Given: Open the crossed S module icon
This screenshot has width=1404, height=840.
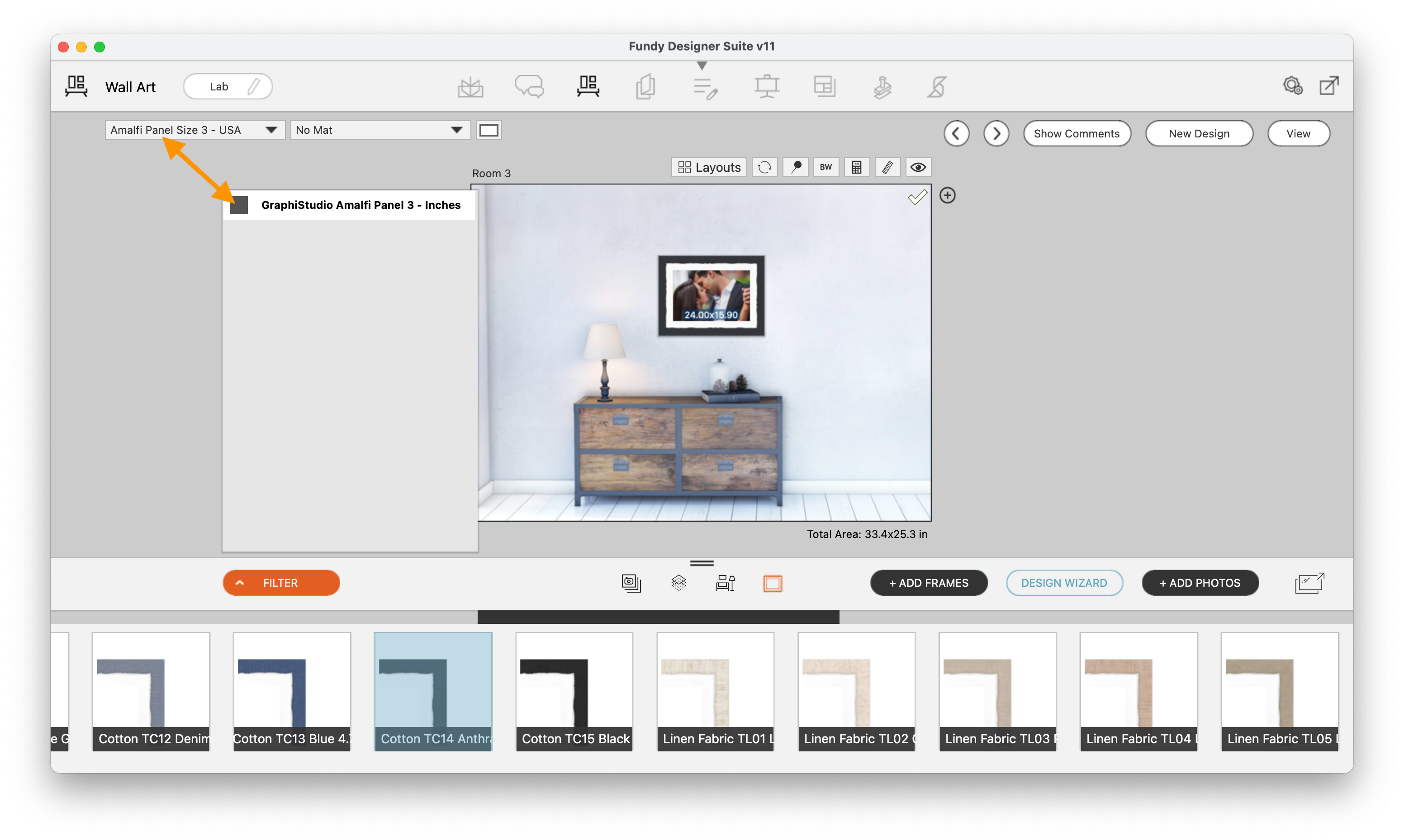Looking at the screenshot, I should 937,87.
